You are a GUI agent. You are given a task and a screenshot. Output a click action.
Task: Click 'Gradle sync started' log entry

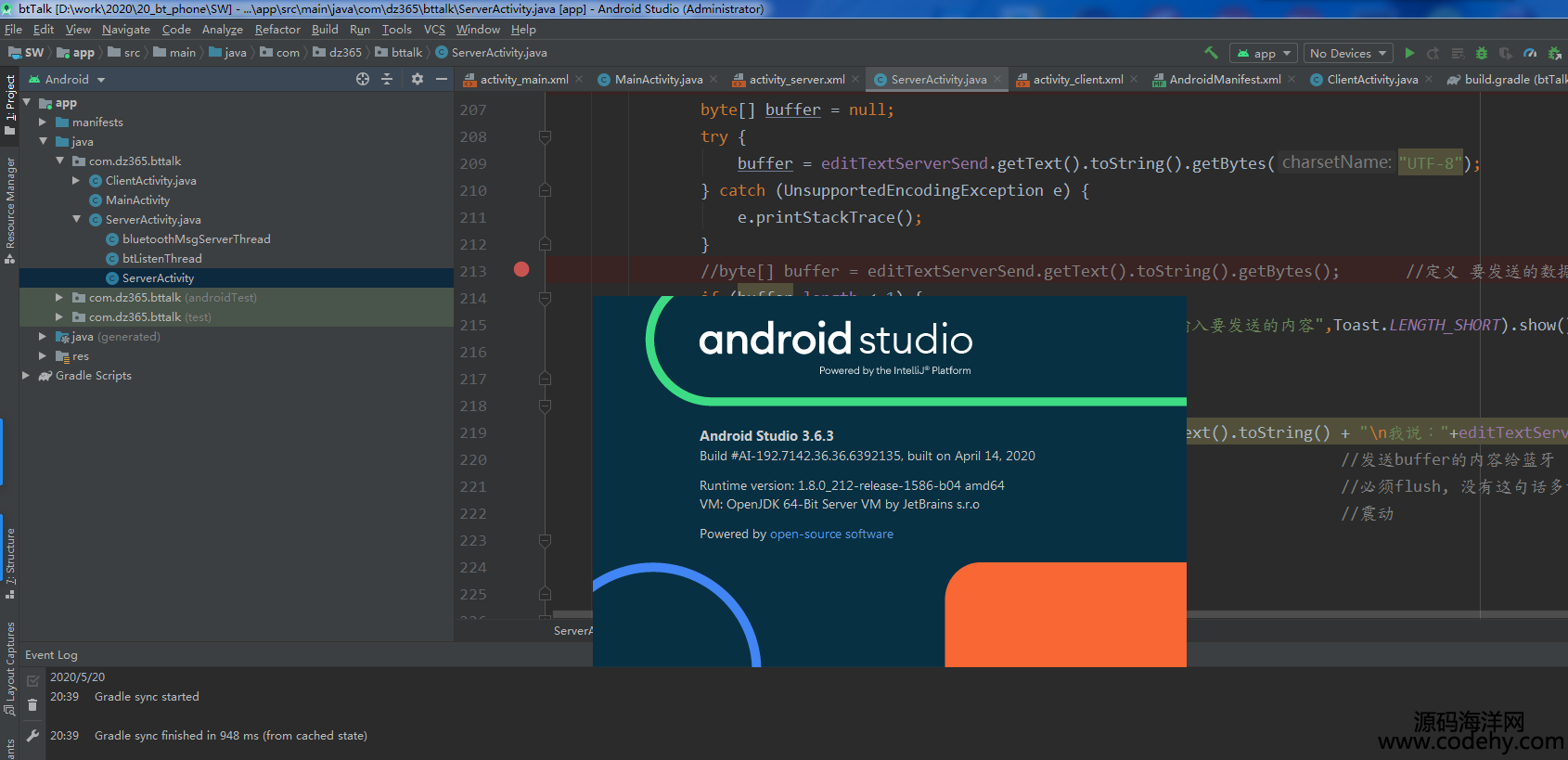click(x=147, y=696)
